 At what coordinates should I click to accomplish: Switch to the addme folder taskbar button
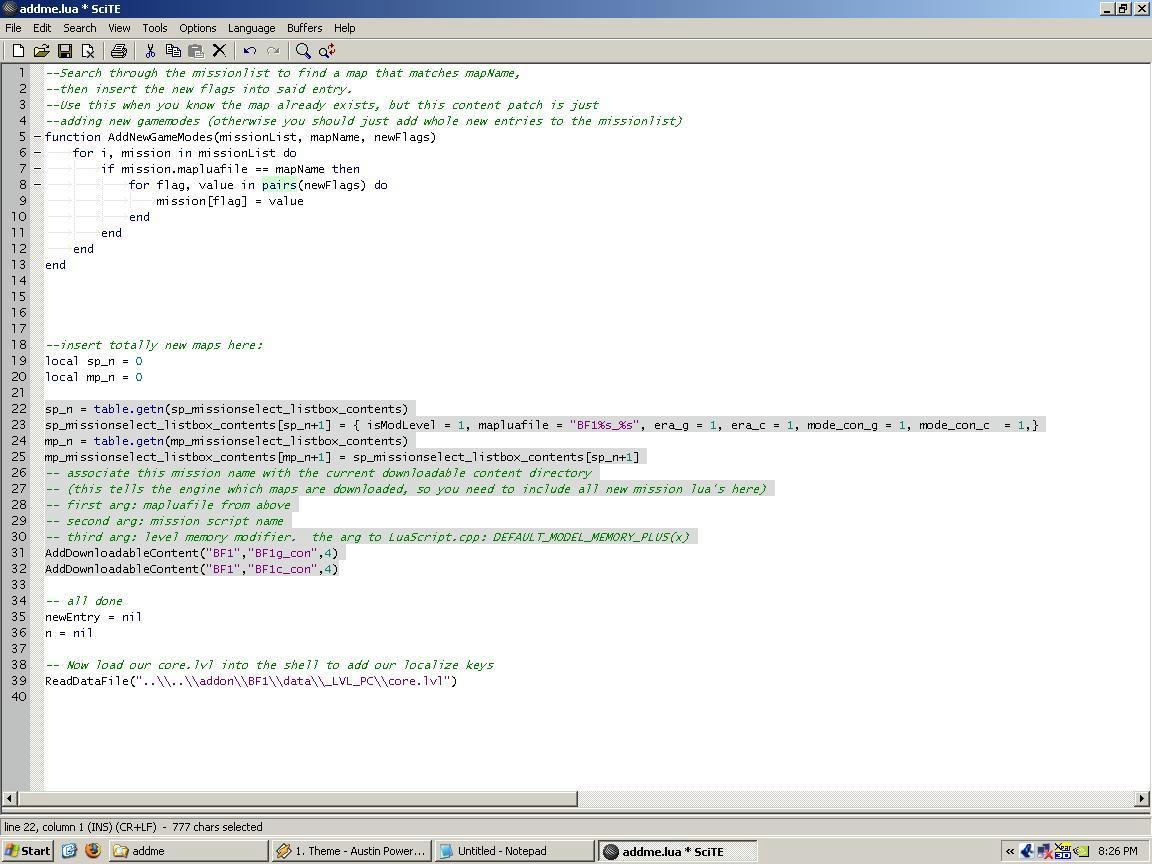click(x=188, y=851)
